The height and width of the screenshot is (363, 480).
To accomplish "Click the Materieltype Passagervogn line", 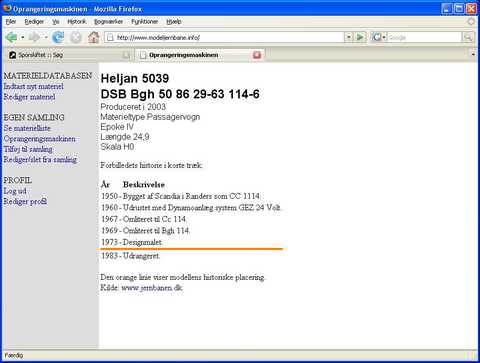I will tap(150, 117).
